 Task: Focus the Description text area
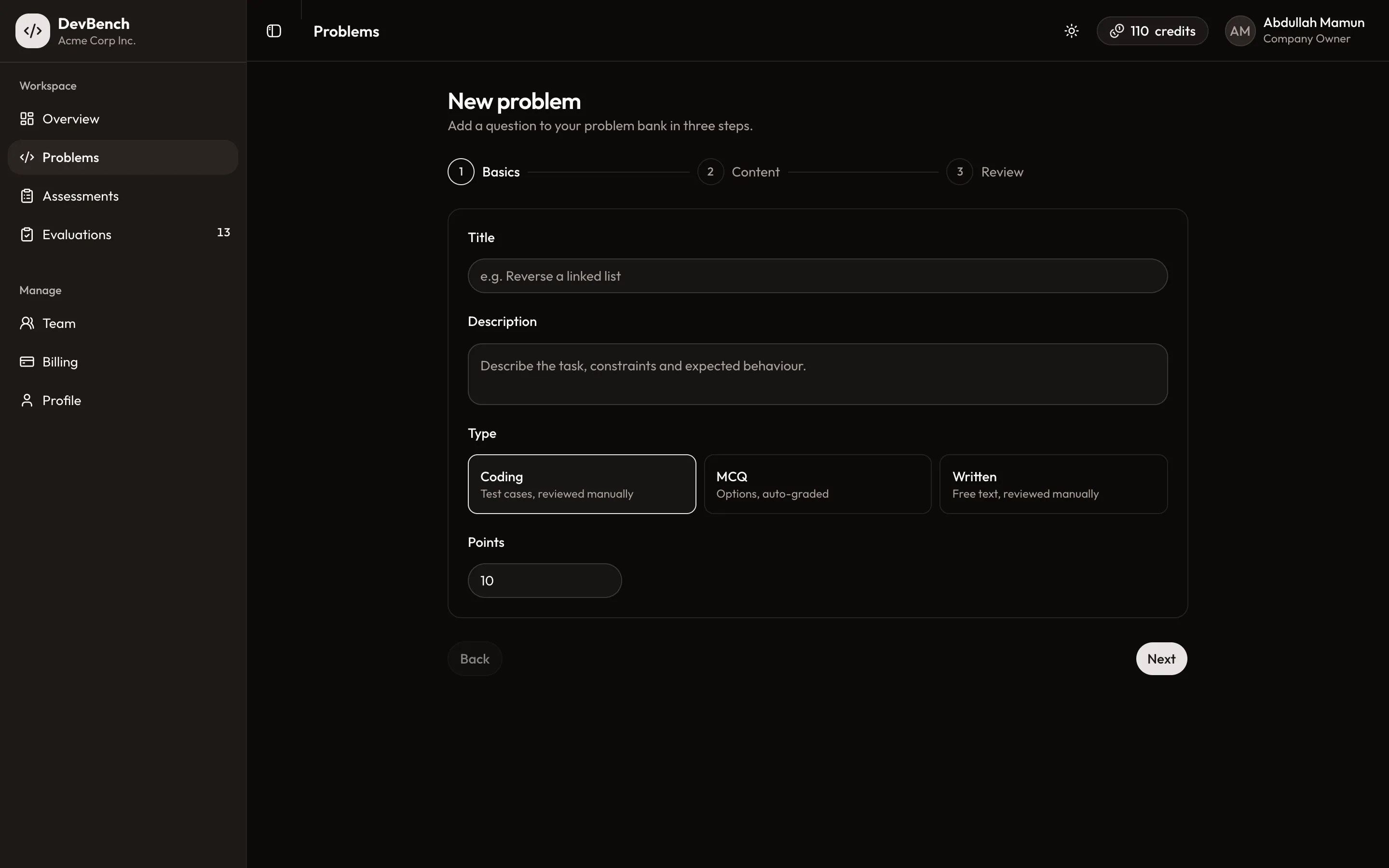(x=817, y=374)
